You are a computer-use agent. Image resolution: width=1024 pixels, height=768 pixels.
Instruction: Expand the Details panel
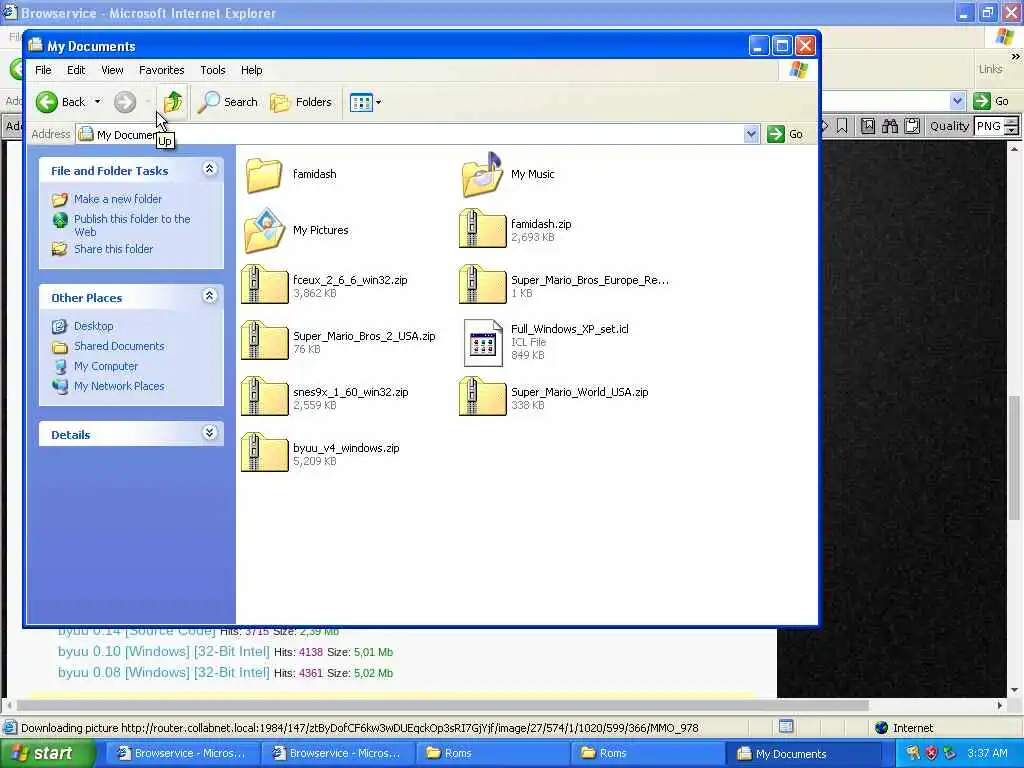click(209, 432)
